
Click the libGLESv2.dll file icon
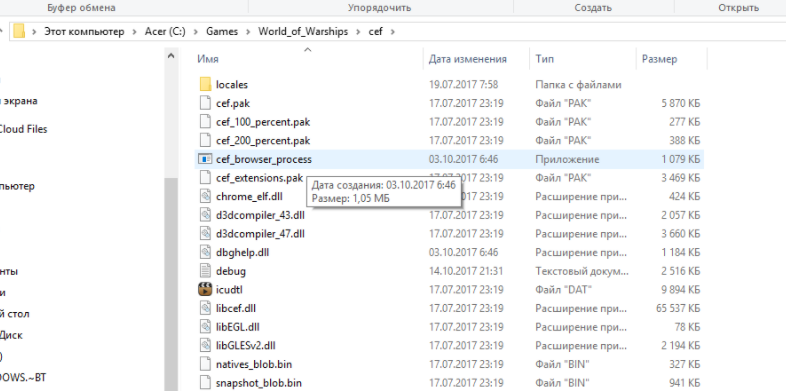pos(205,345)
